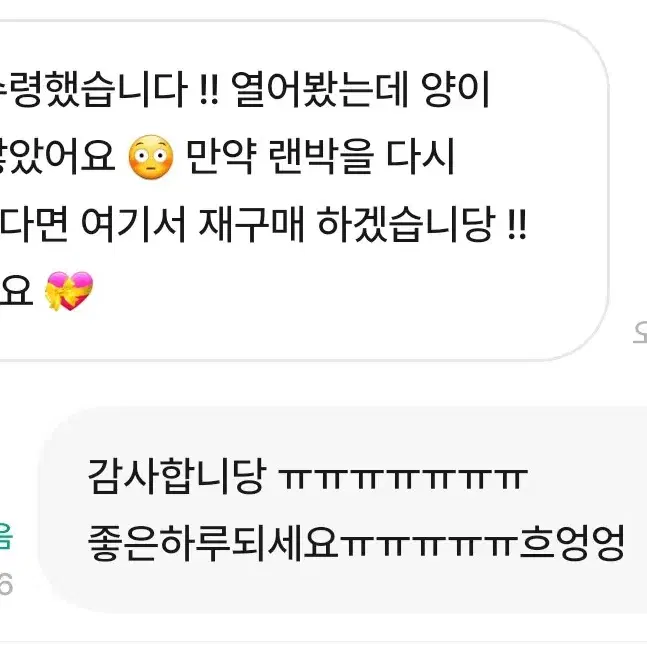Click the word '재구매' in the message

click(x=251, y=224)
